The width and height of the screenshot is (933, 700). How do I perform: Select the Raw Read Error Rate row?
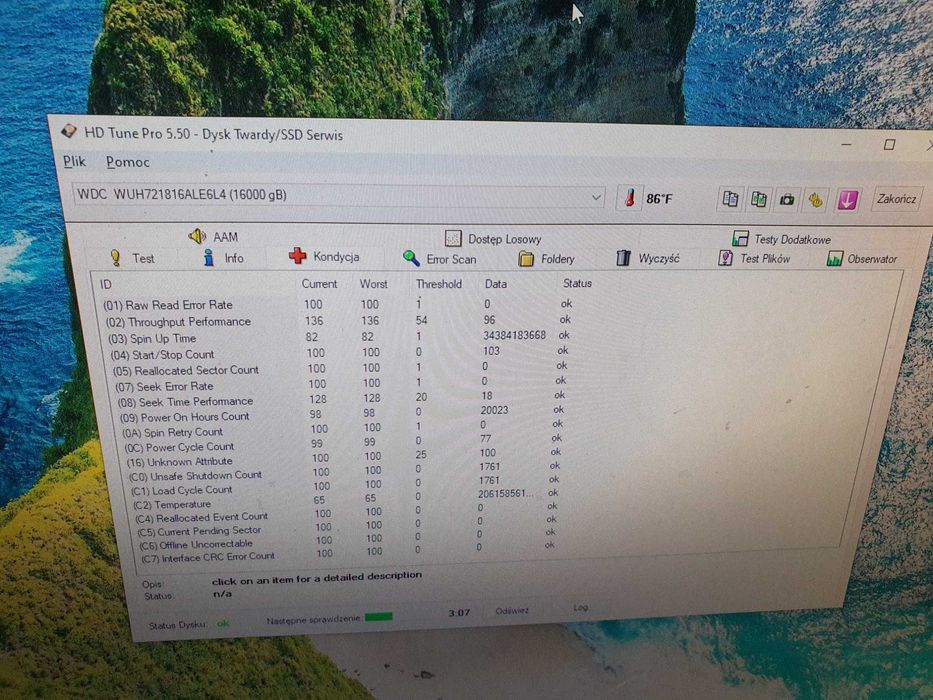tap(338, 305)
